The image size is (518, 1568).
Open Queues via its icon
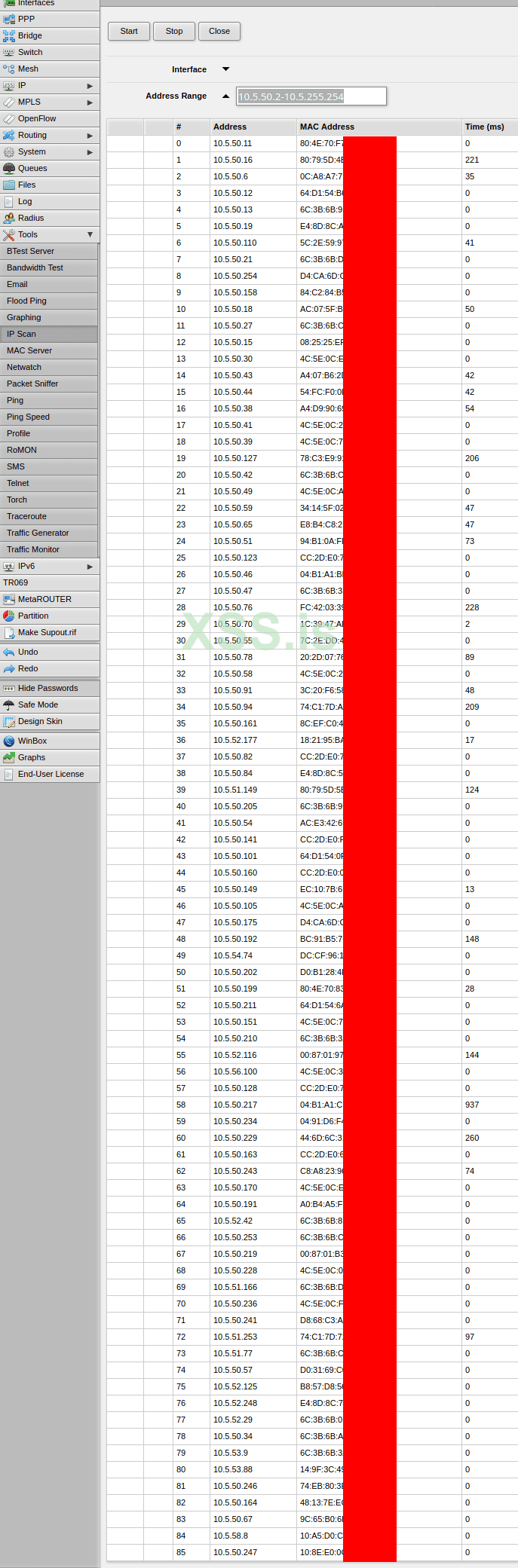coord(9,168)
